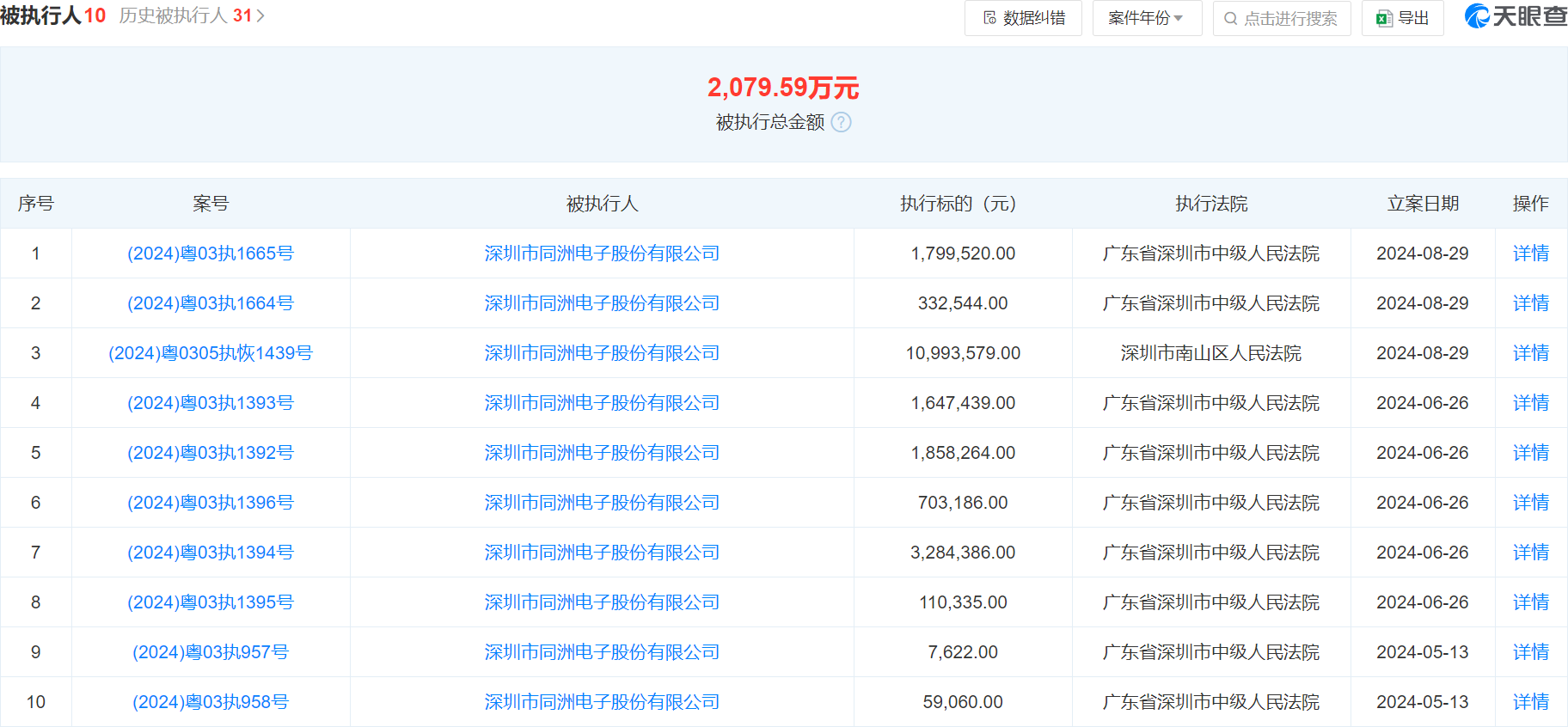Click the question mark help icon beside 被执行总金额
The width and height of the screenshot is (1568, 727).
click(x=842, y=122)
